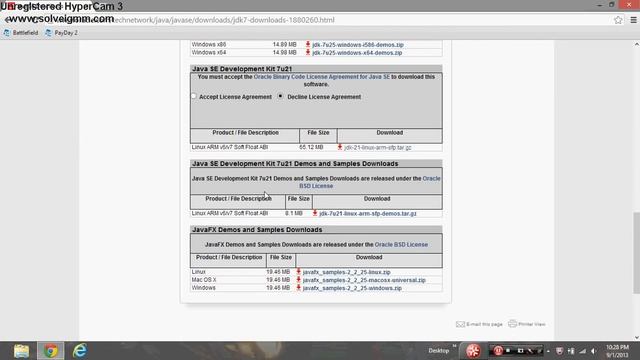This screenshot has height=360, width=640.
Task: Click 'Windows x64' row label
Action: tap(209, 52)
